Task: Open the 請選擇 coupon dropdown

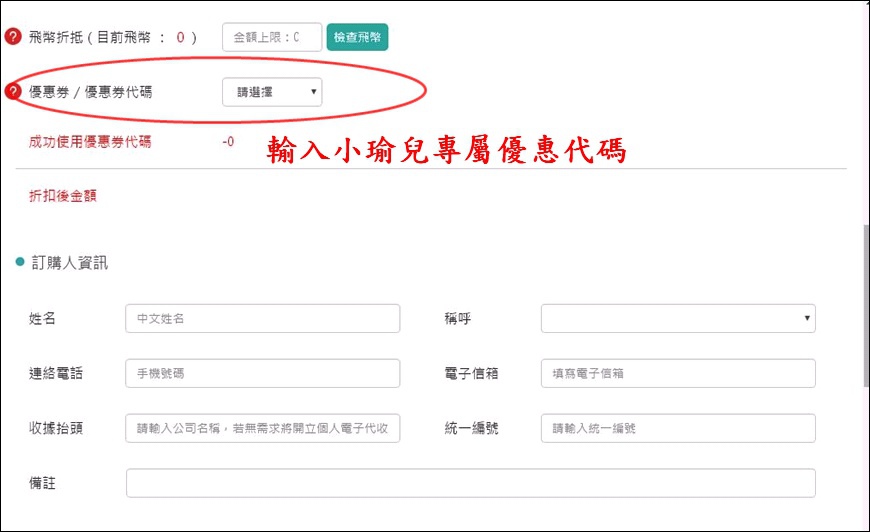Action: [272, 92]
